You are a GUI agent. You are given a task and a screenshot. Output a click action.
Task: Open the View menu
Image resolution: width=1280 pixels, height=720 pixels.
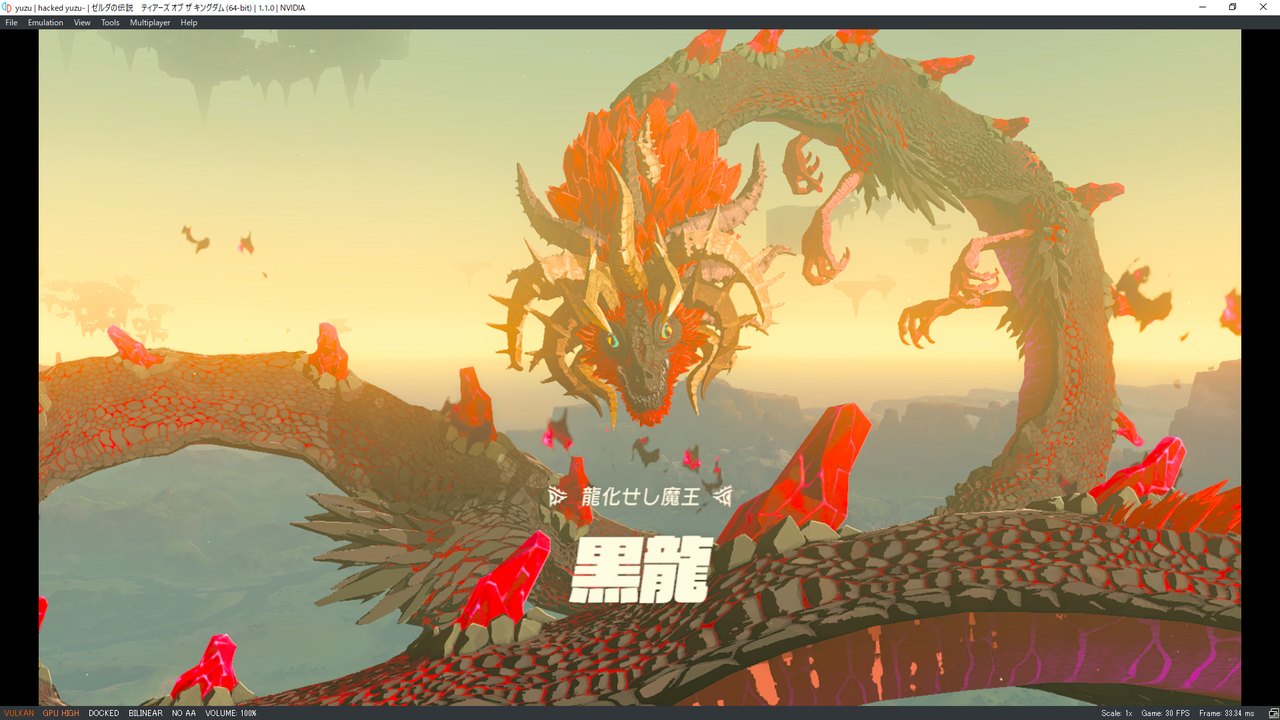82,22
